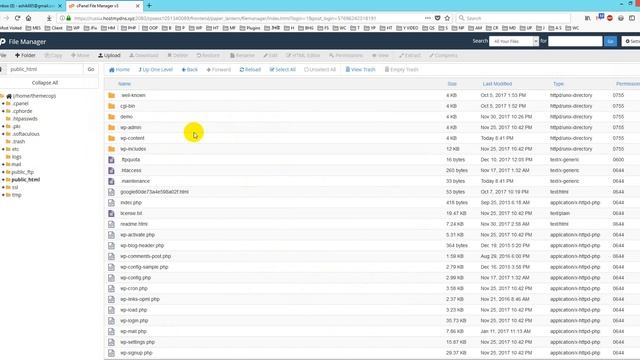Click the Extract toolbar button
This screenshot has height=360, width=640.
click(x=410, y=55)
